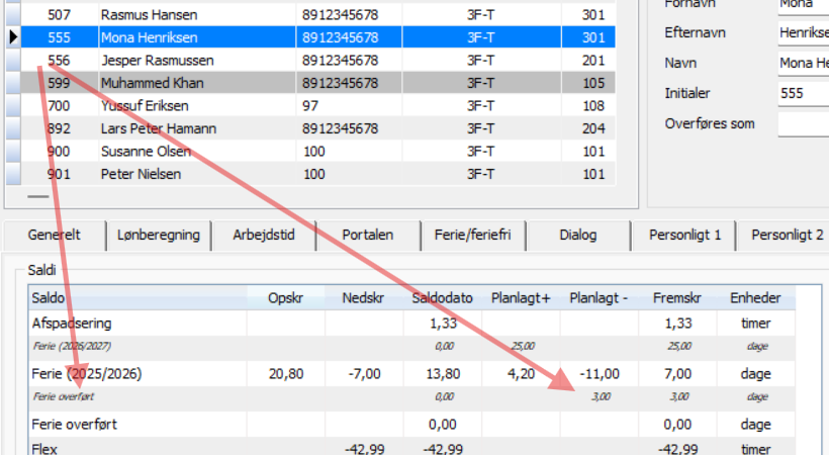Select the Portalen tab
Image resolution: width=829 pixels, height=455 pixels.
click(x=367, y=235)
